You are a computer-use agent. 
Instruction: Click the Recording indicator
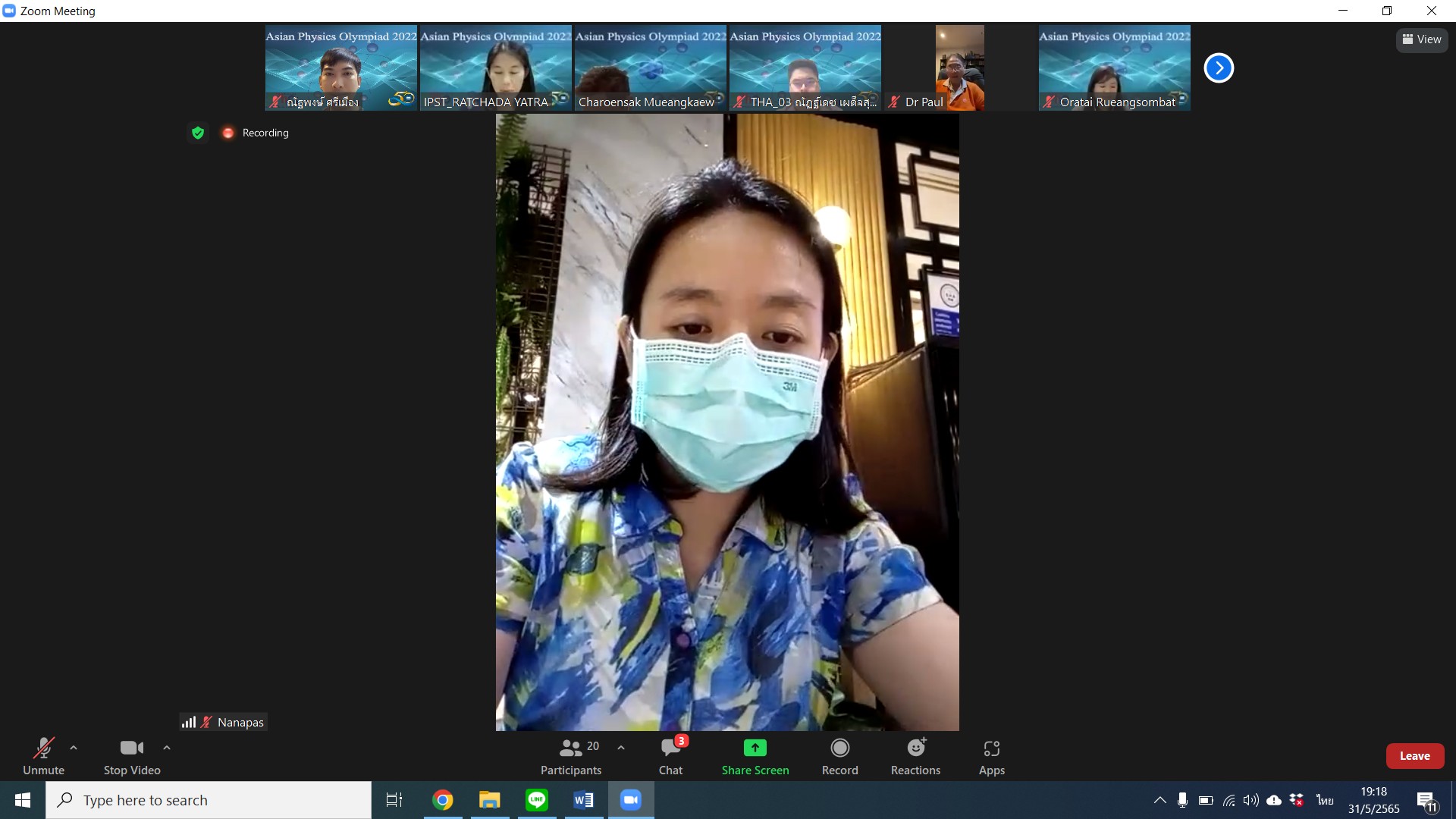pos(256,133)
